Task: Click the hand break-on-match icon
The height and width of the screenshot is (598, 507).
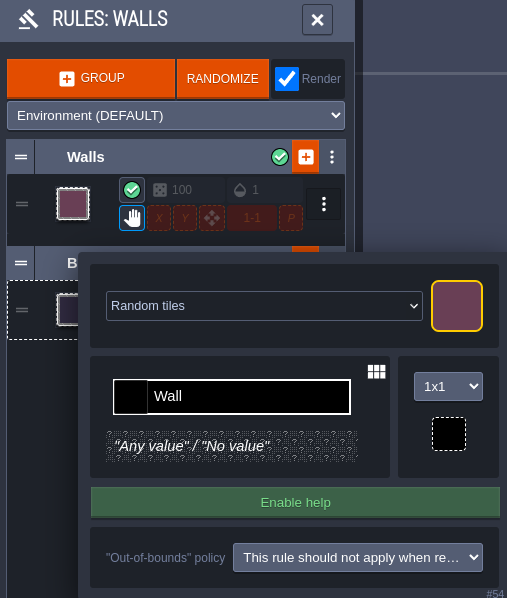Action: [132, 218]
